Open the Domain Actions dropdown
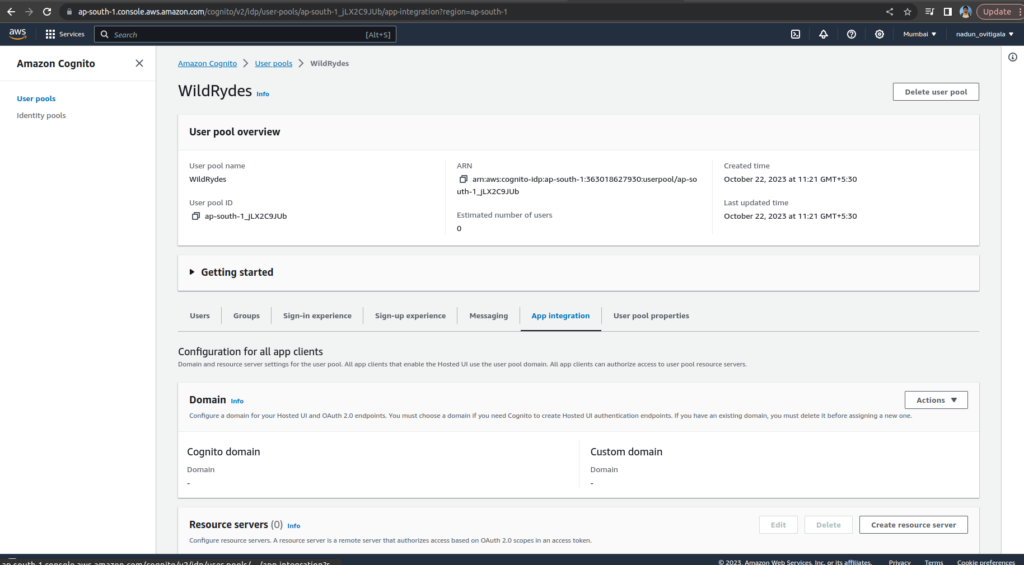 [935, 400]
